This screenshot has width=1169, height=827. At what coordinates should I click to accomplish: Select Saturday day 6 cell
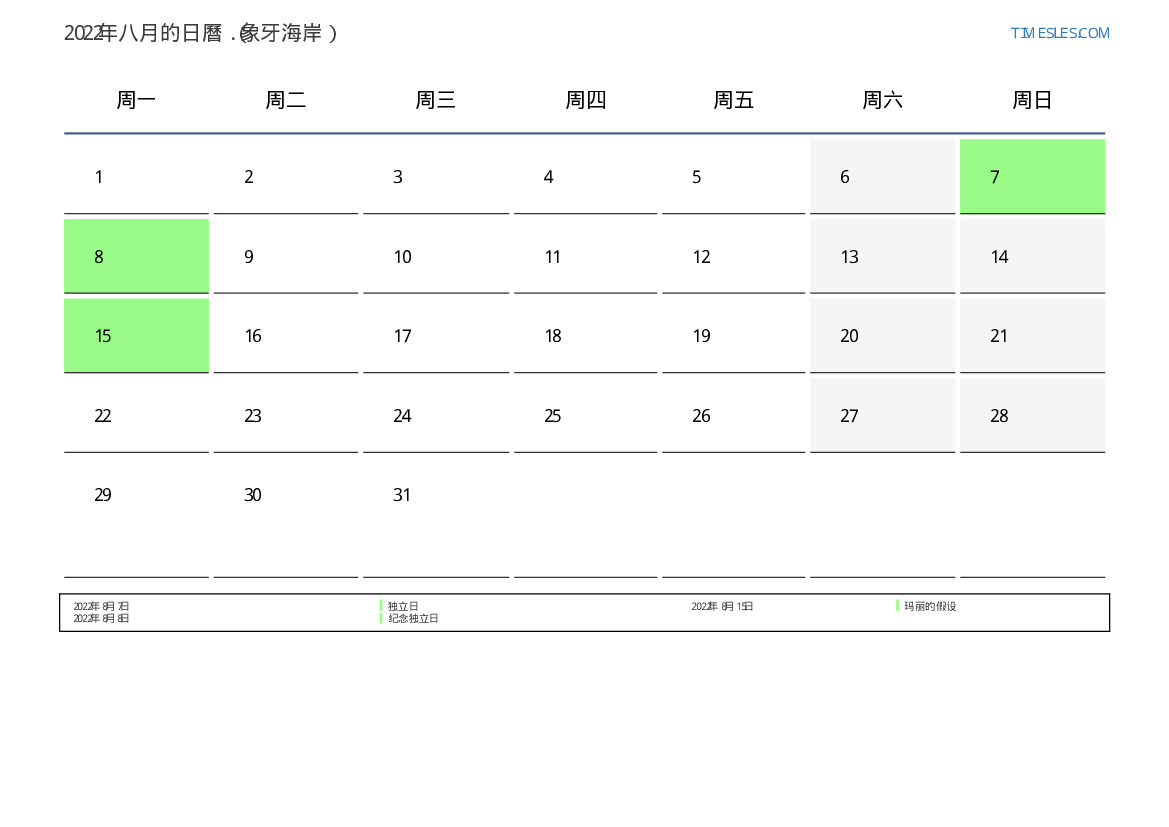point(883,177)
